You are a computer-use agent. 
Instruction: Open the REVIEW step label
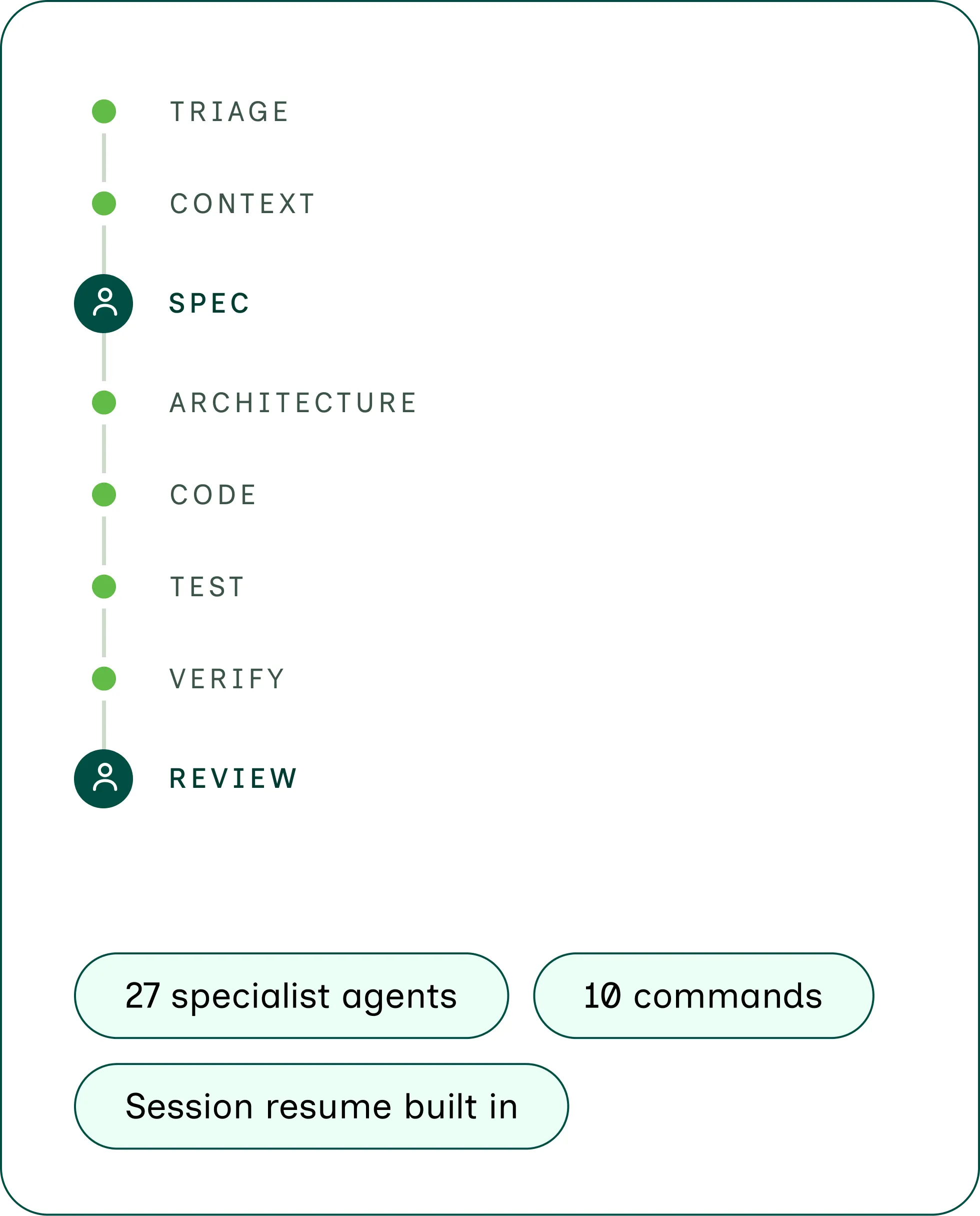click(233, 779)
